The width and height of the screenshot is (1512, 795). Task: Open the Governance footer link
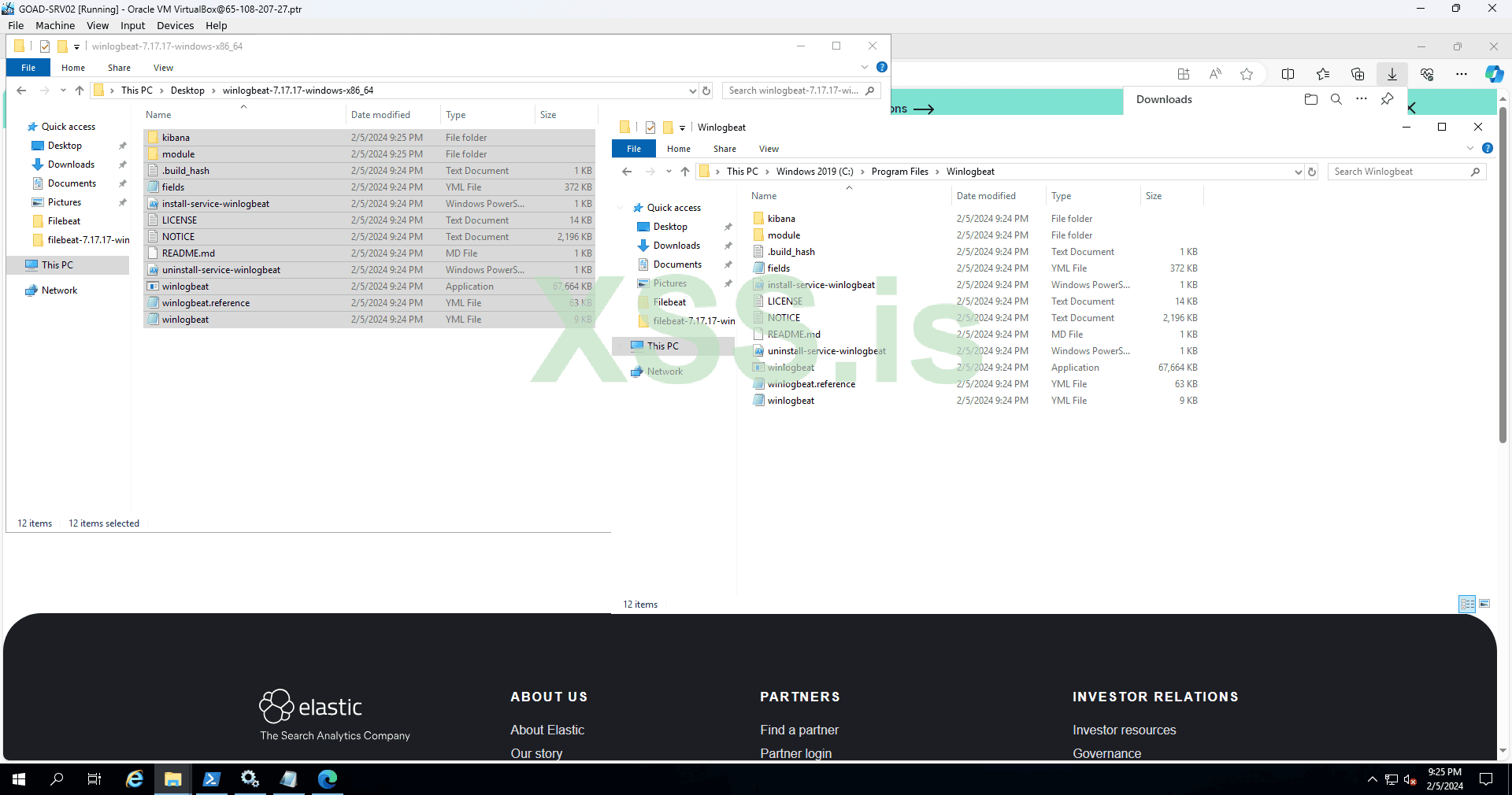coord(1106,753)
